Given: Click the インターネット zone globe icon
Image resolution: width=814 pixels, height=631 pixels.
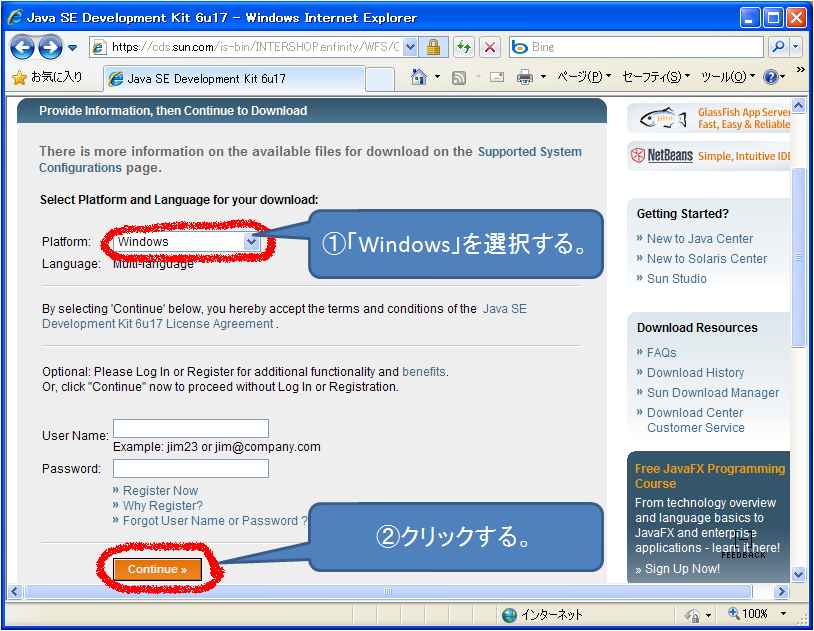Looking at the screenshot, I should click(509, 615).
